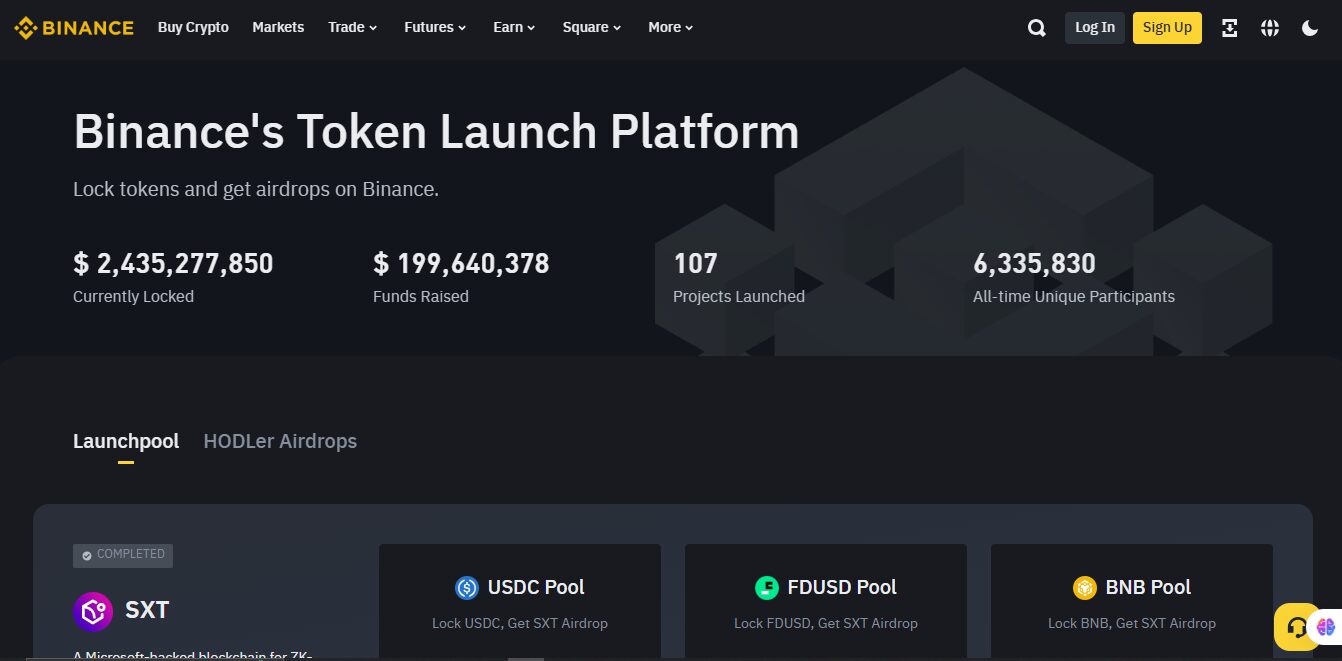This screenshot has width=1342, height=661.
Task: Switch to the HODLer Airdrops tab
Action: pyautogui.click(x=280, y=441)
